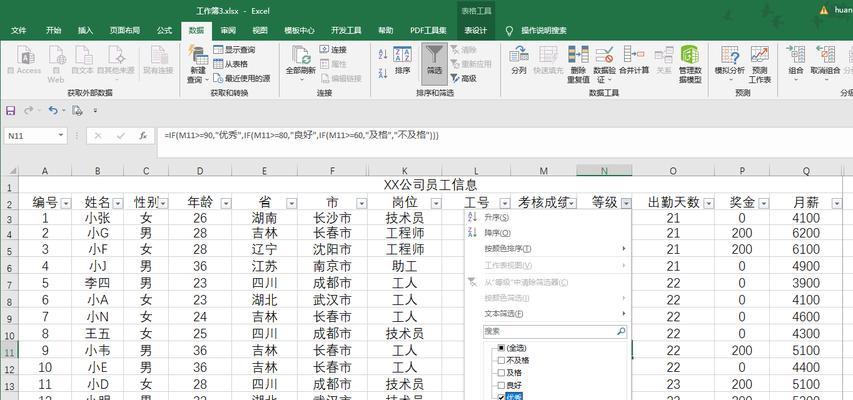
Task: Open the 编号 column filter dropdown
Action: click(66, 204)
